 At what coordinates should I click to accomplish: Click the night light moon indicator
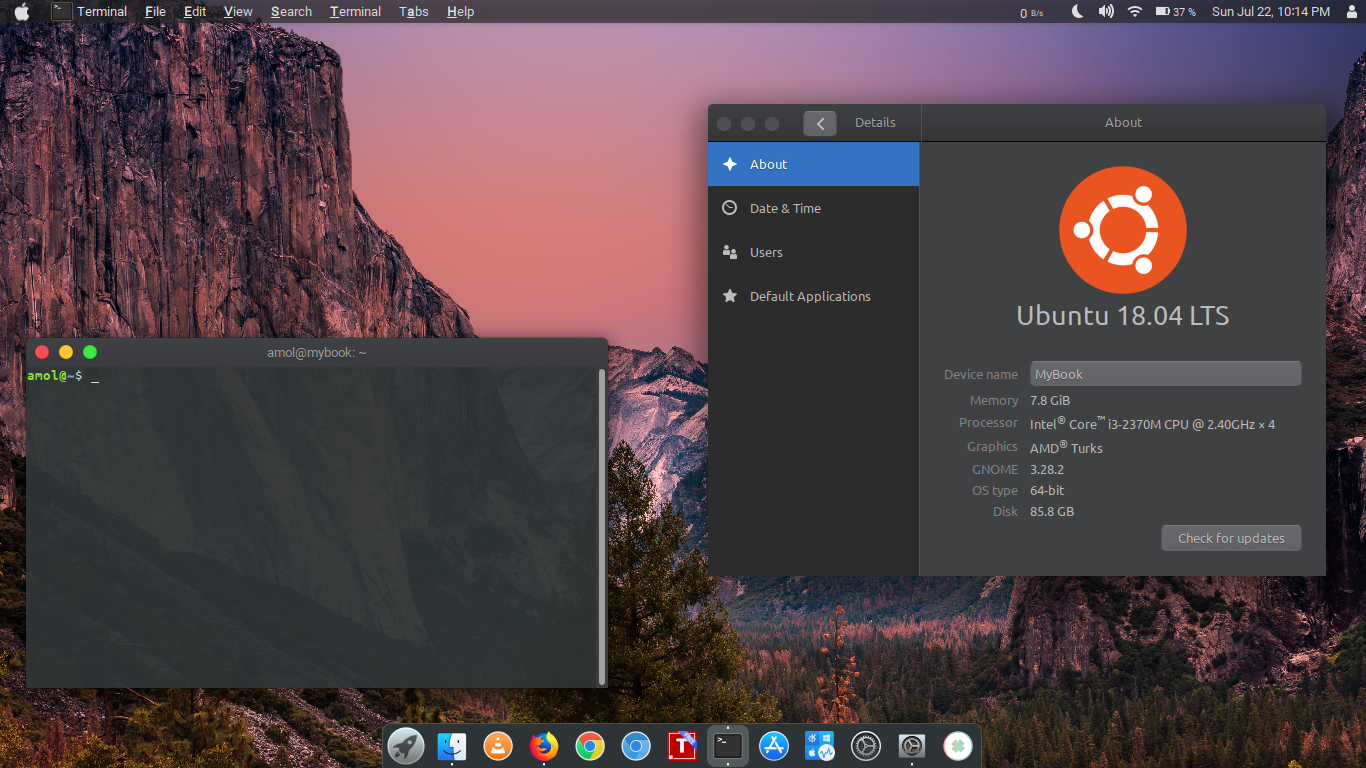coord(1078,12)
